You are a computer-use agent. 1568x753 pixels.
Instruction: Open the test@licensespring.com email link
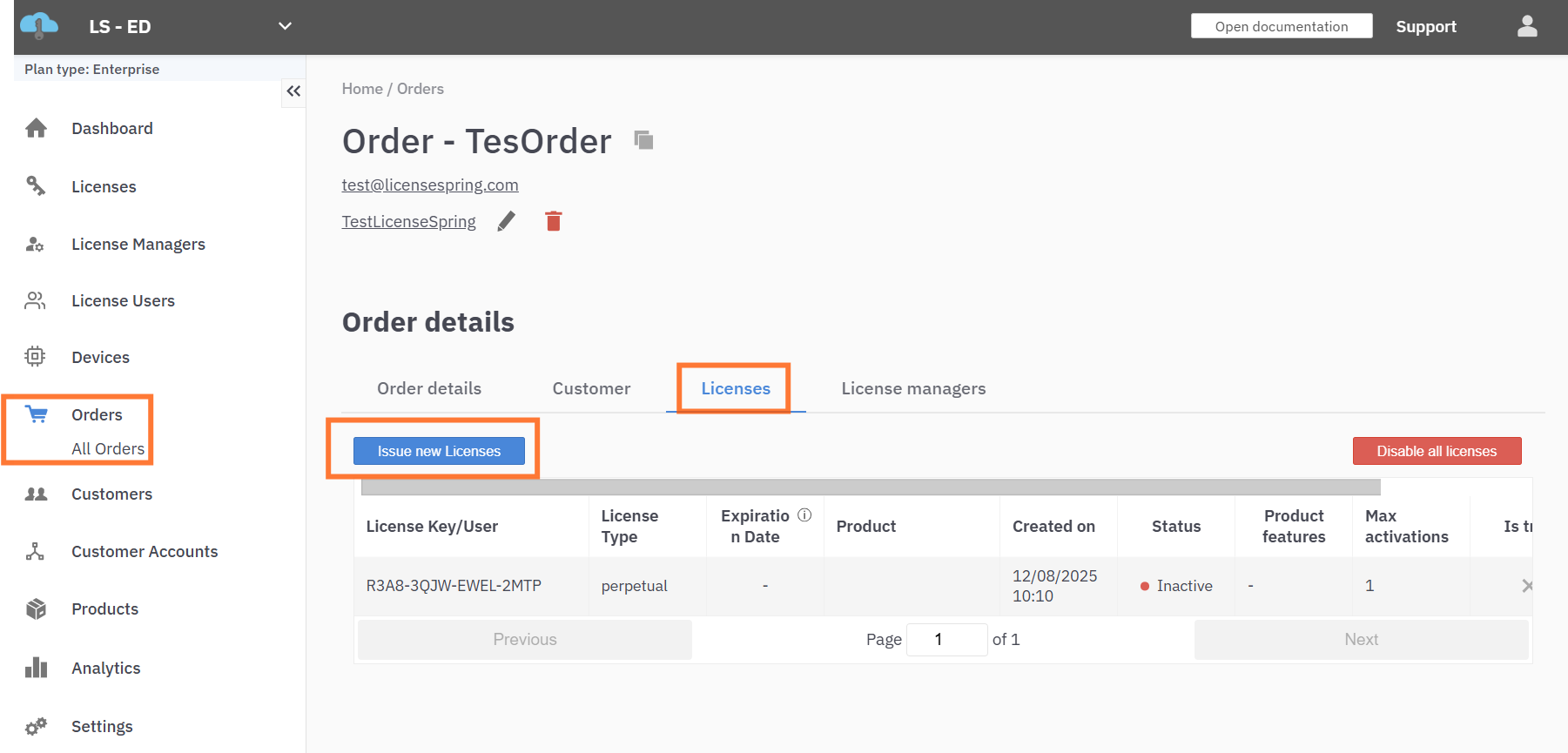430,185
